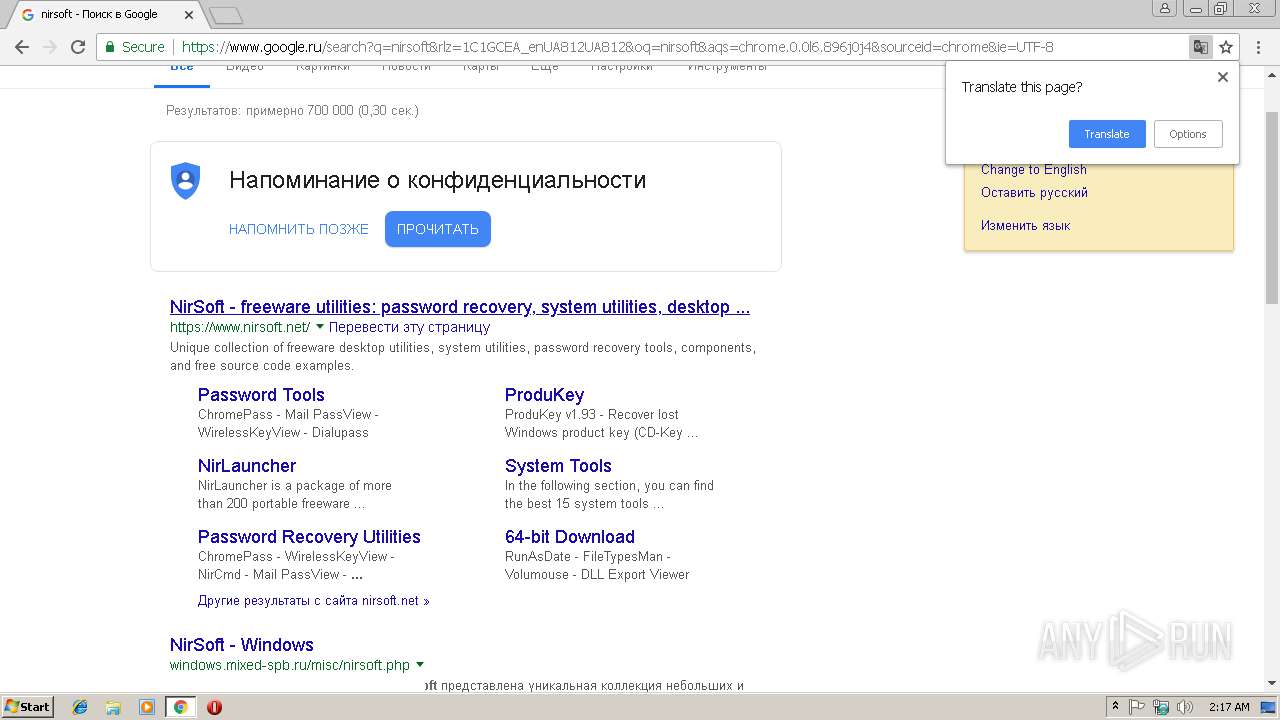Click the Show desktop tray icon
The height and width of the screenshot is (720, 1280).
1268,707
